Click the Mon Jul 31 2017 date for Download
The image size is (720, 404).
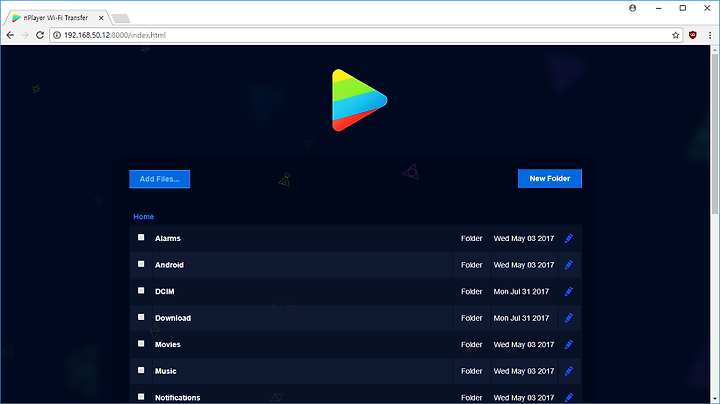pyautogui.click(x=521, y=318)
